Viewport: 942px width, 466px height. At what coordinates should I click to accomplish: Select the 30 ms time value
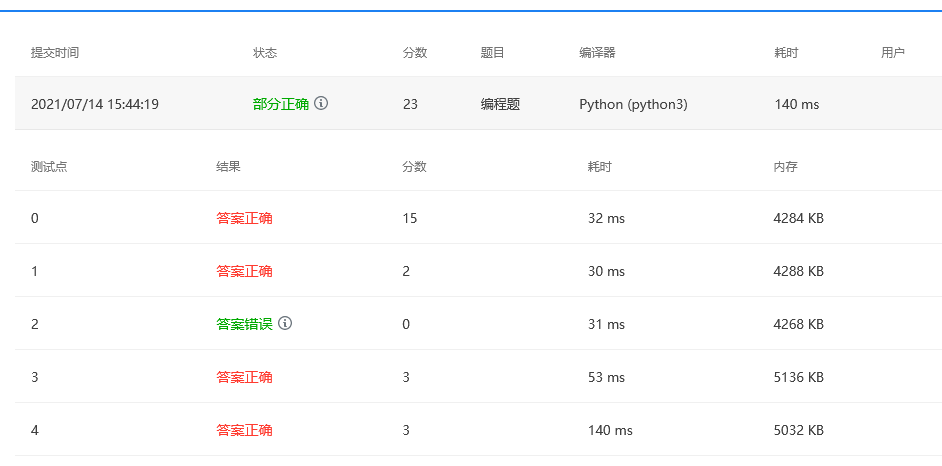tap(606, 271)
